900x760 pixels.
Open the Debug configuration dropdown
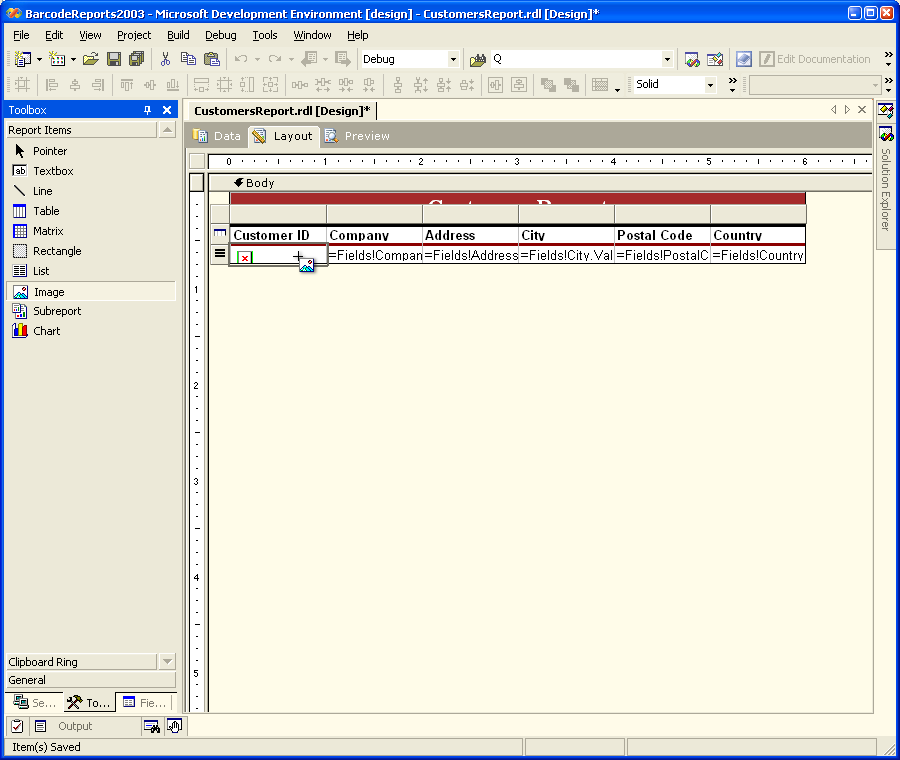(x=453, y=59)
